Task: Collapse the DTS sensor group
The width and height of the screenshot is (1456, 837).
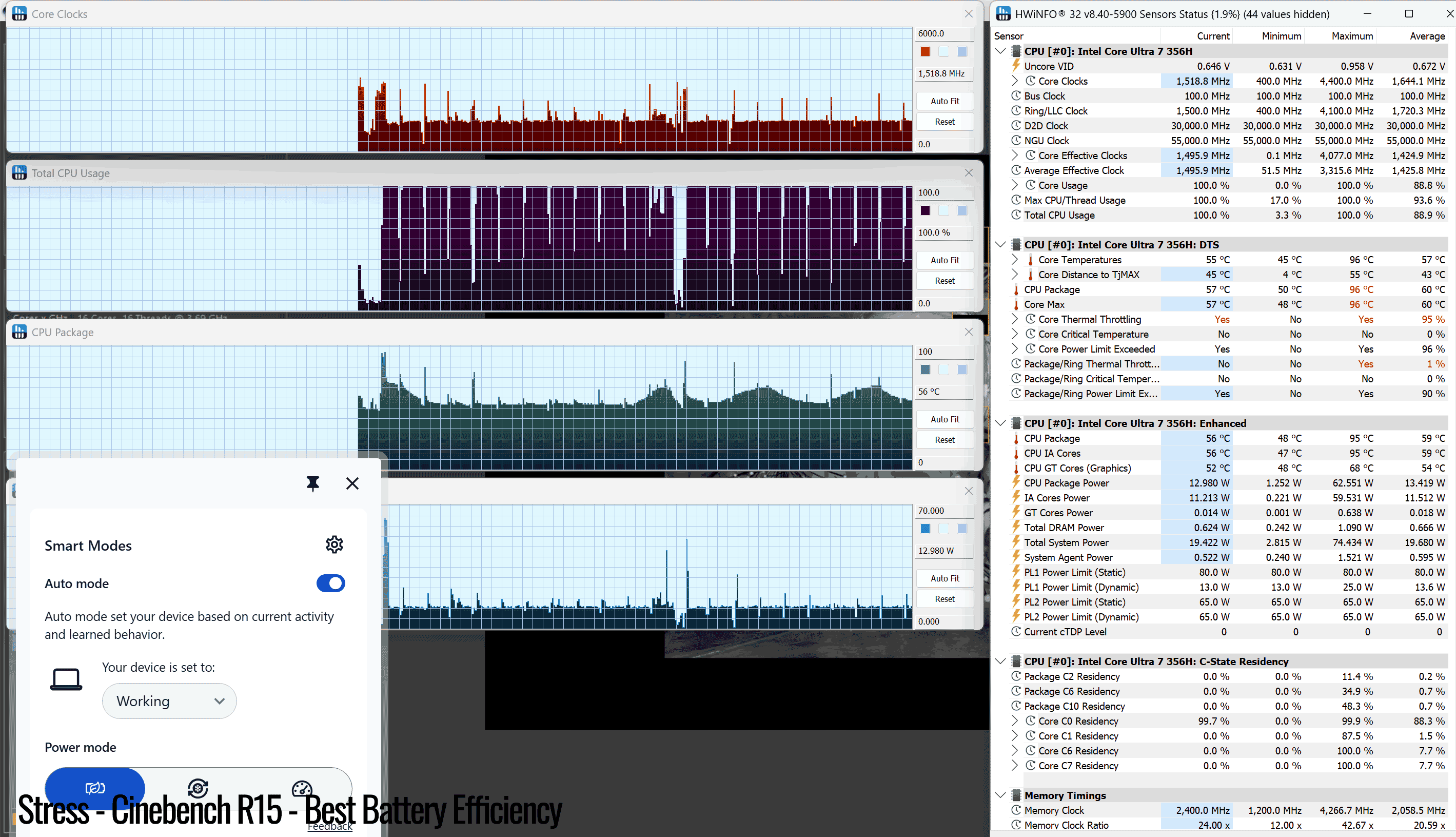Action: coord(1000,245)
